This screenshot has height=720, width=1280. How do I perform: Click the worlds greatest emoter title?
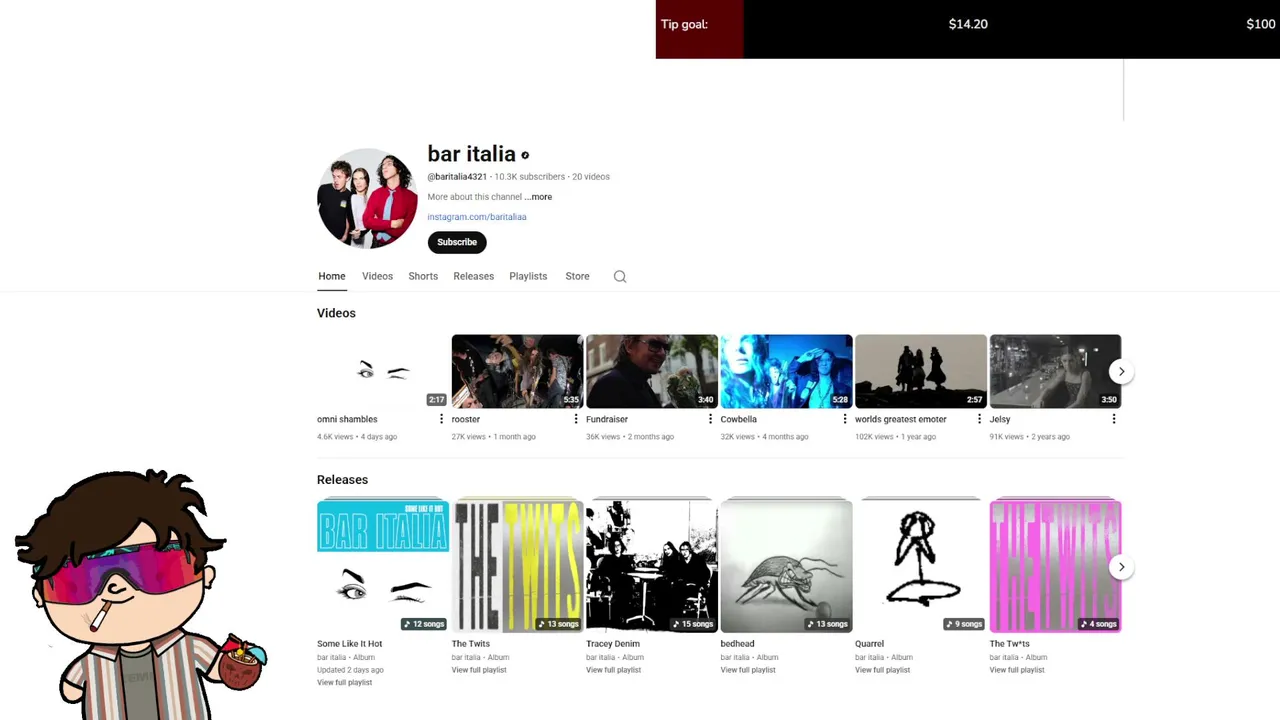900,419
